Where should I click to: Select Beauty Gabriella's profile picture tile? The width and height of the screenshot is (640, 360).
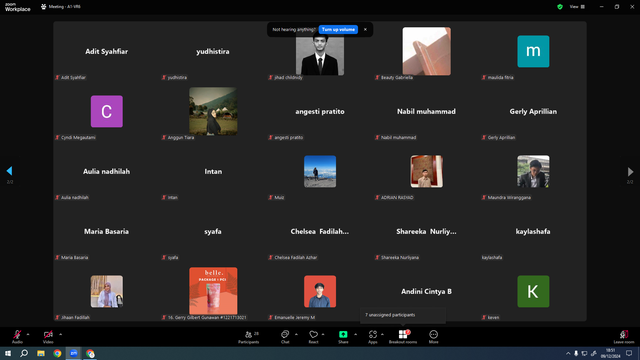427,51
